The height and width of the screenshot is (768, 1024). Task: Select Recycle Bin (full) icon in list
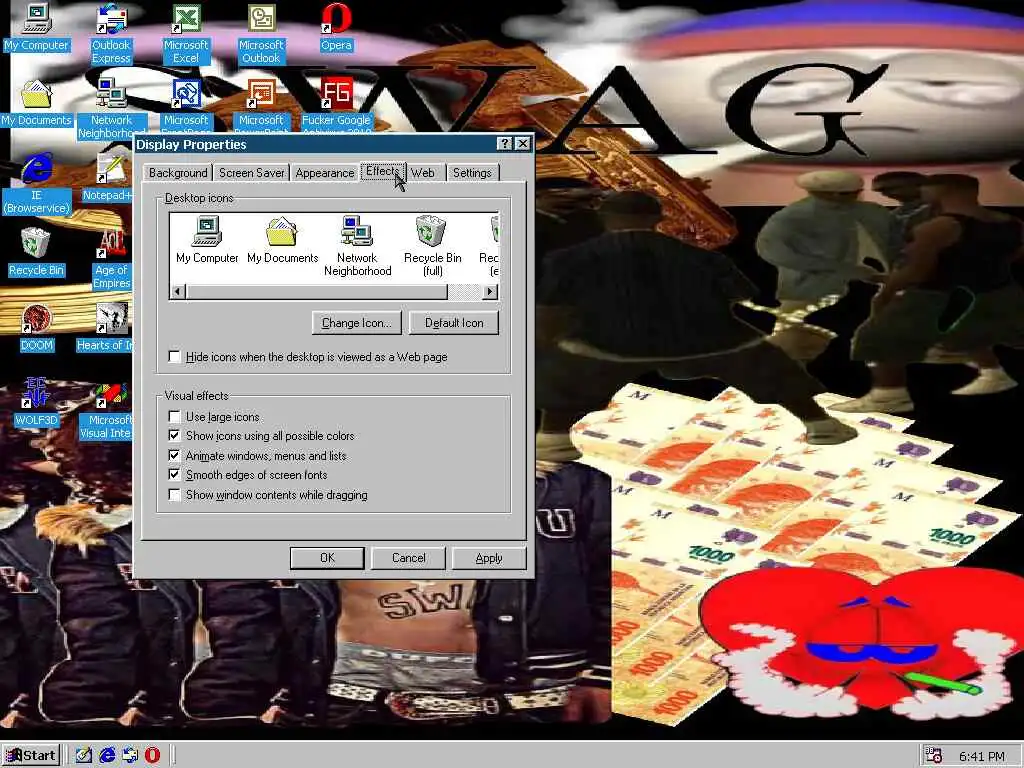[x=432, y=247]
